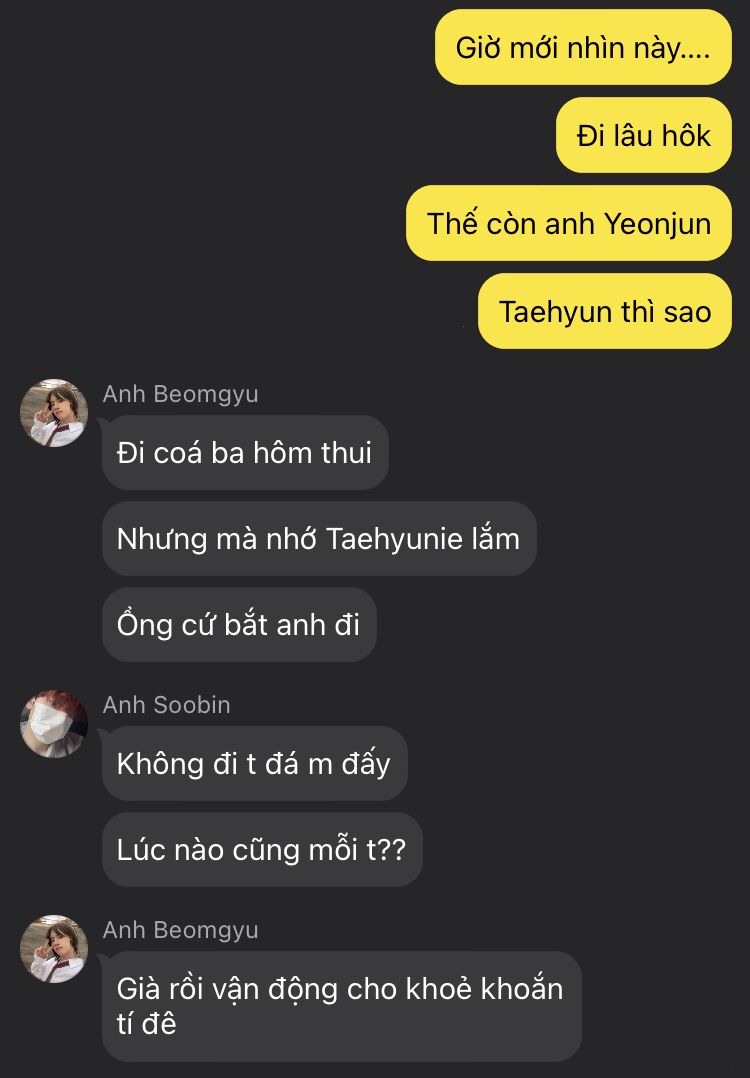This screenshot has width=750, height=1078.
Task: Select the 'Đi coá ba hôm thui' message
Action: click(245, 452)
